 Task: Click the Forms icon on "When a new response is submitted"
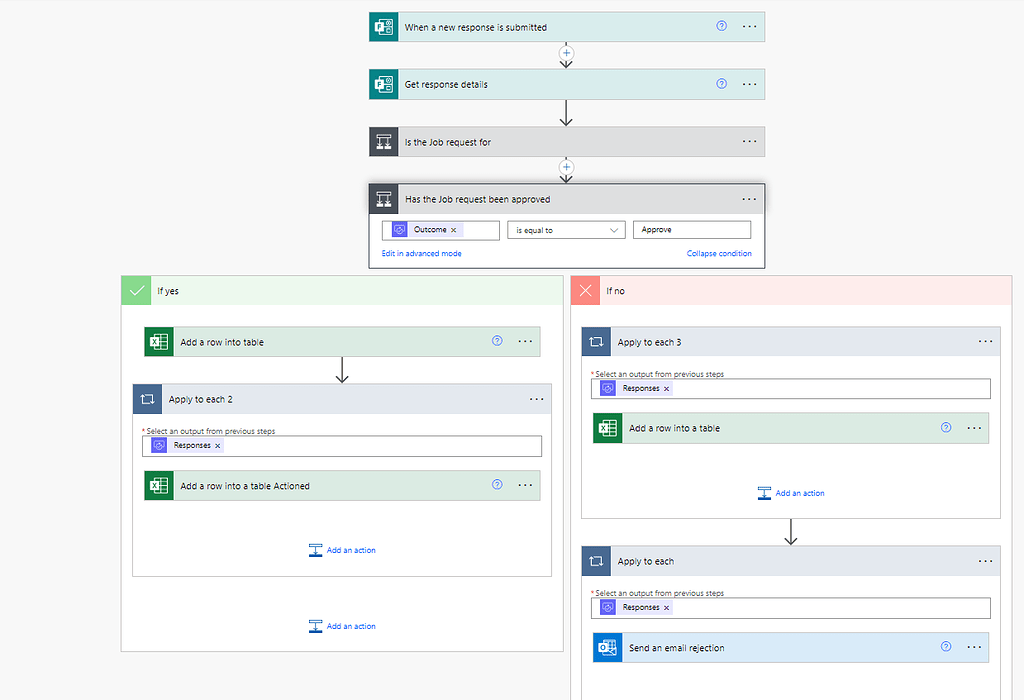(x=383, y=26)
